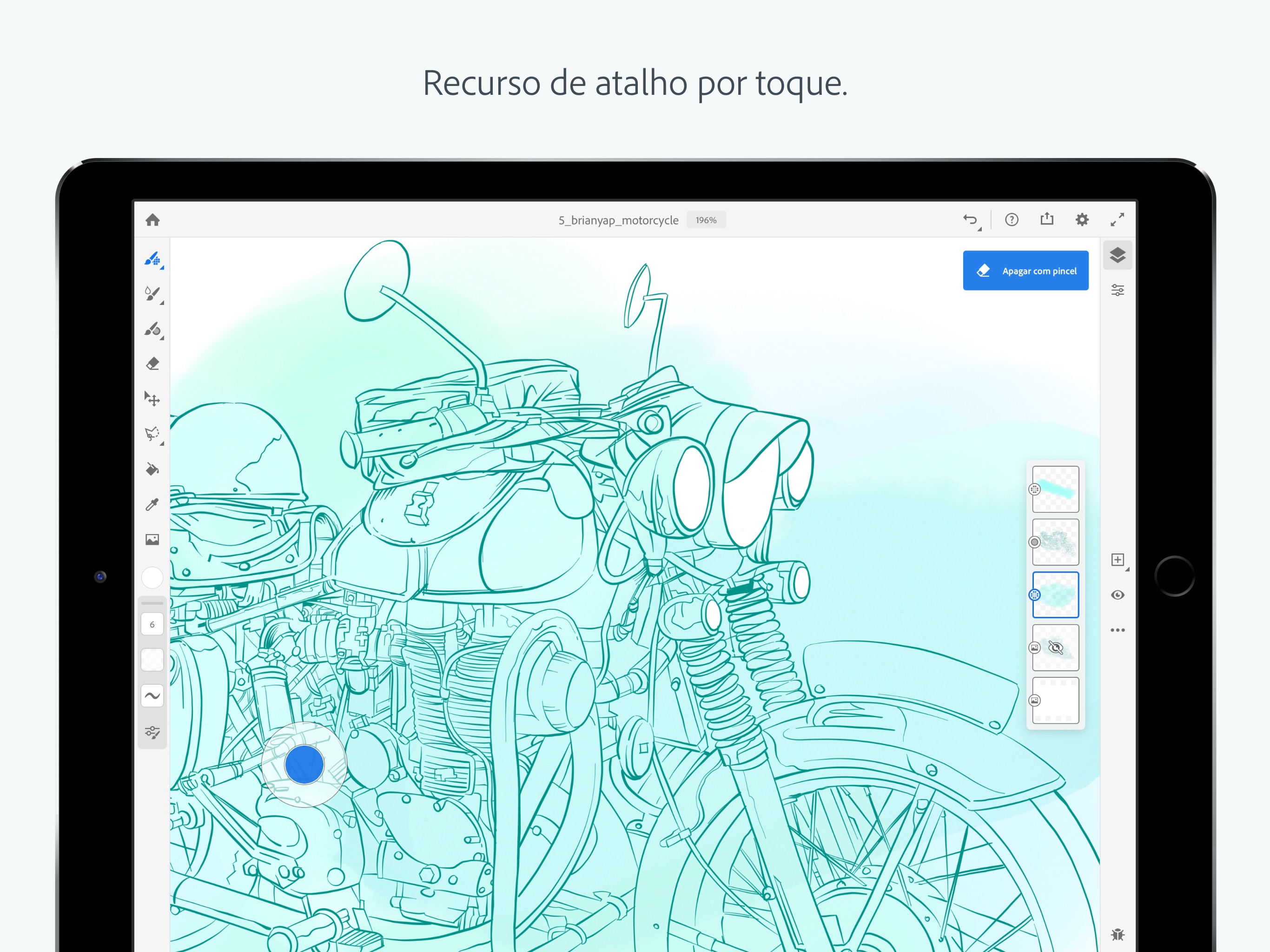This screenshot has height=952, width=1270.
Task: Click the undo arrow
Action: click(x=971, y=220)
